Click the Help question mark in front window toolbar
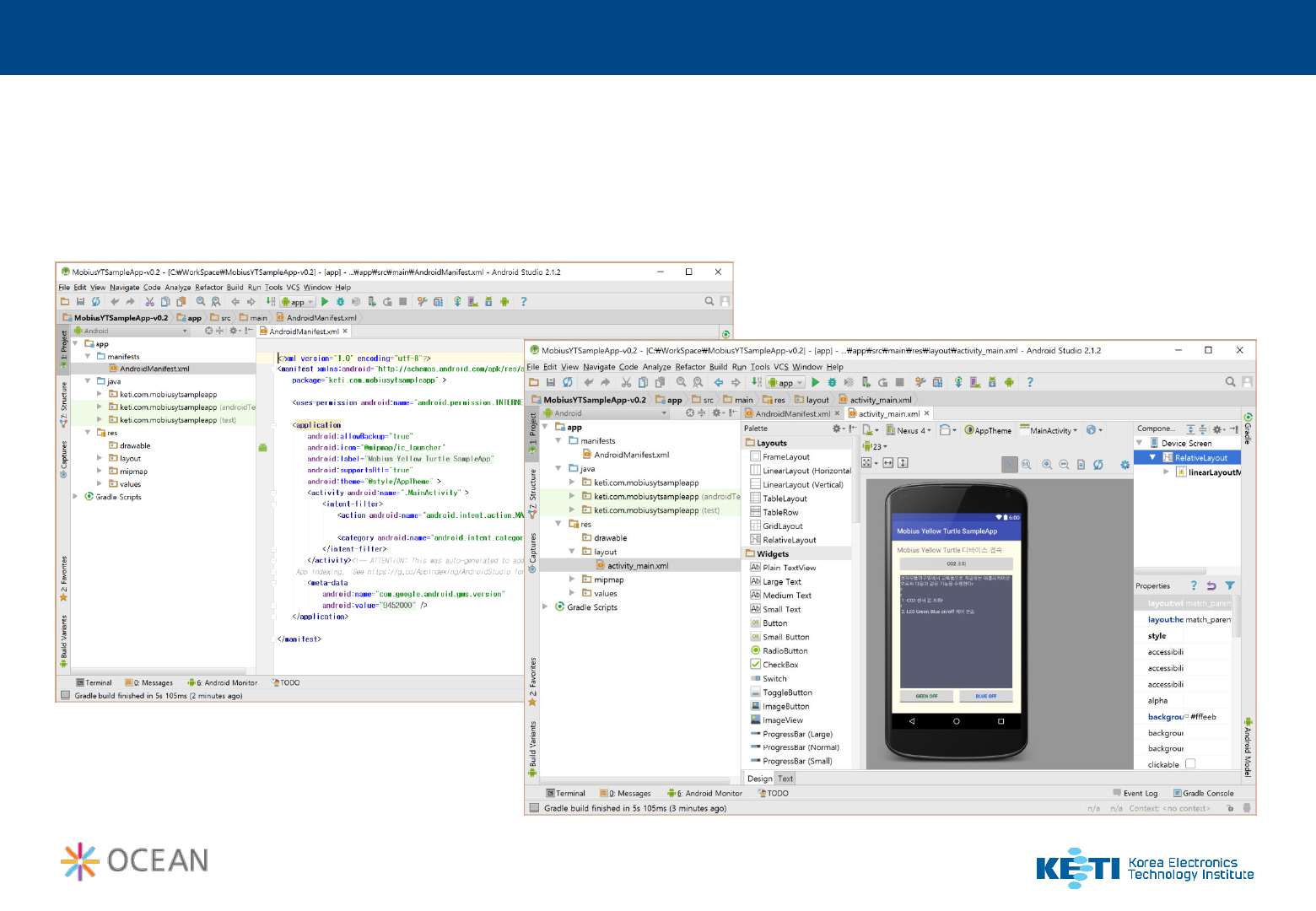1316x911 pixels. pos(1030,382)
